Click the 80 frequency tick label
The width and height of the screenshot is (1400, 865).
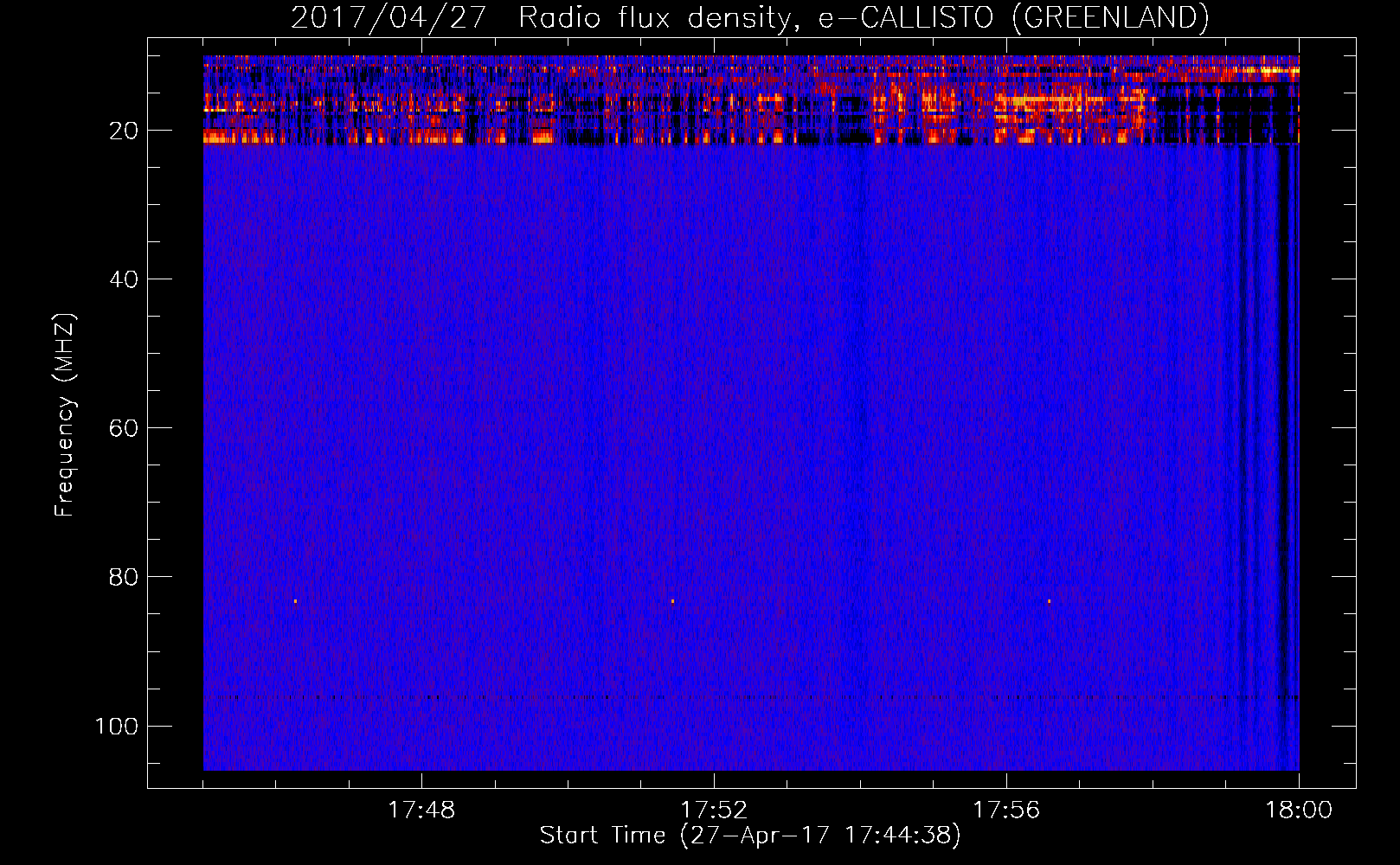pyautogui.click(x=124, y=577)
